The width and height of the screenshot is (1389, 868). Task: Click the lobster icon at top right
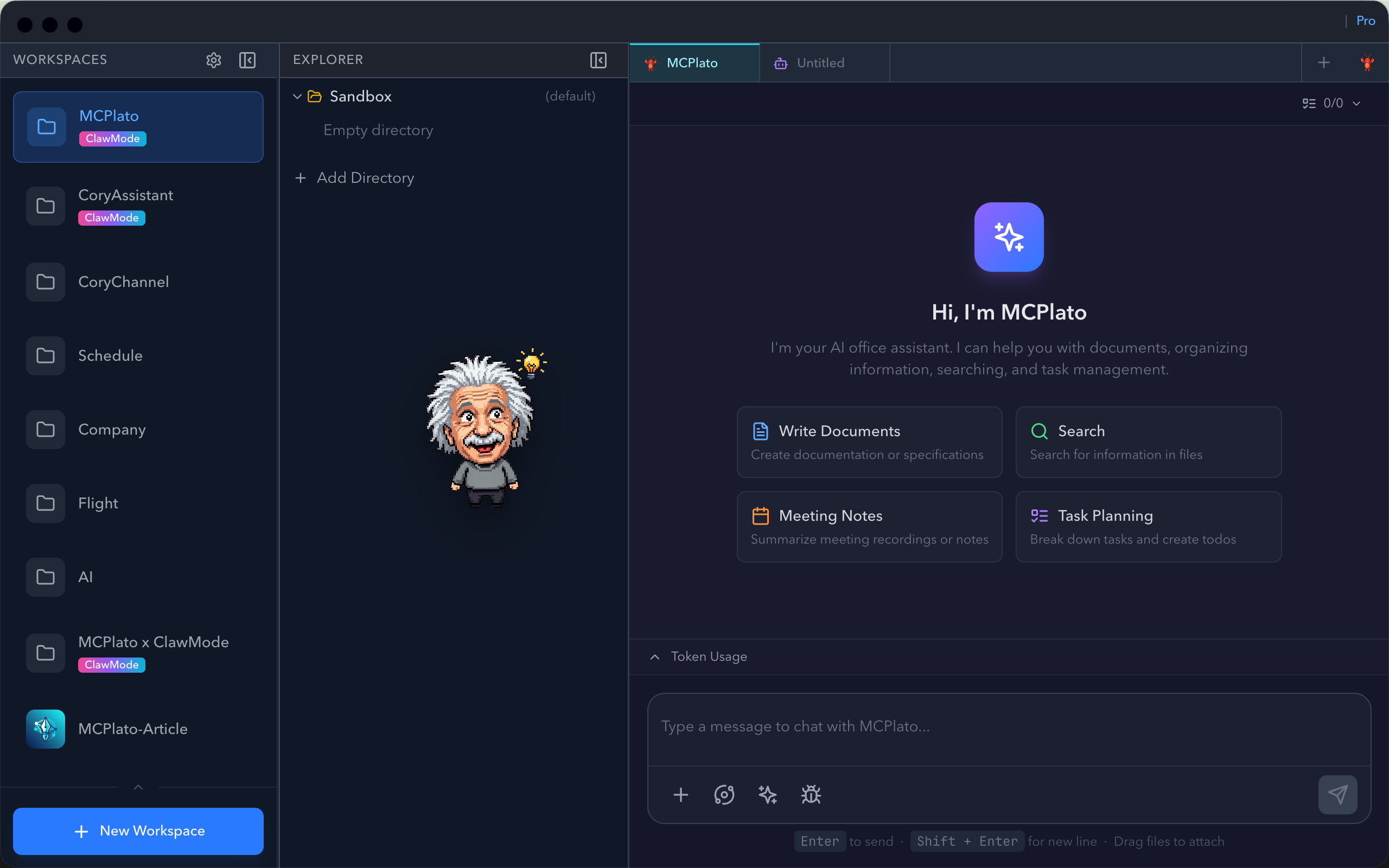[x=1367, y=62]
